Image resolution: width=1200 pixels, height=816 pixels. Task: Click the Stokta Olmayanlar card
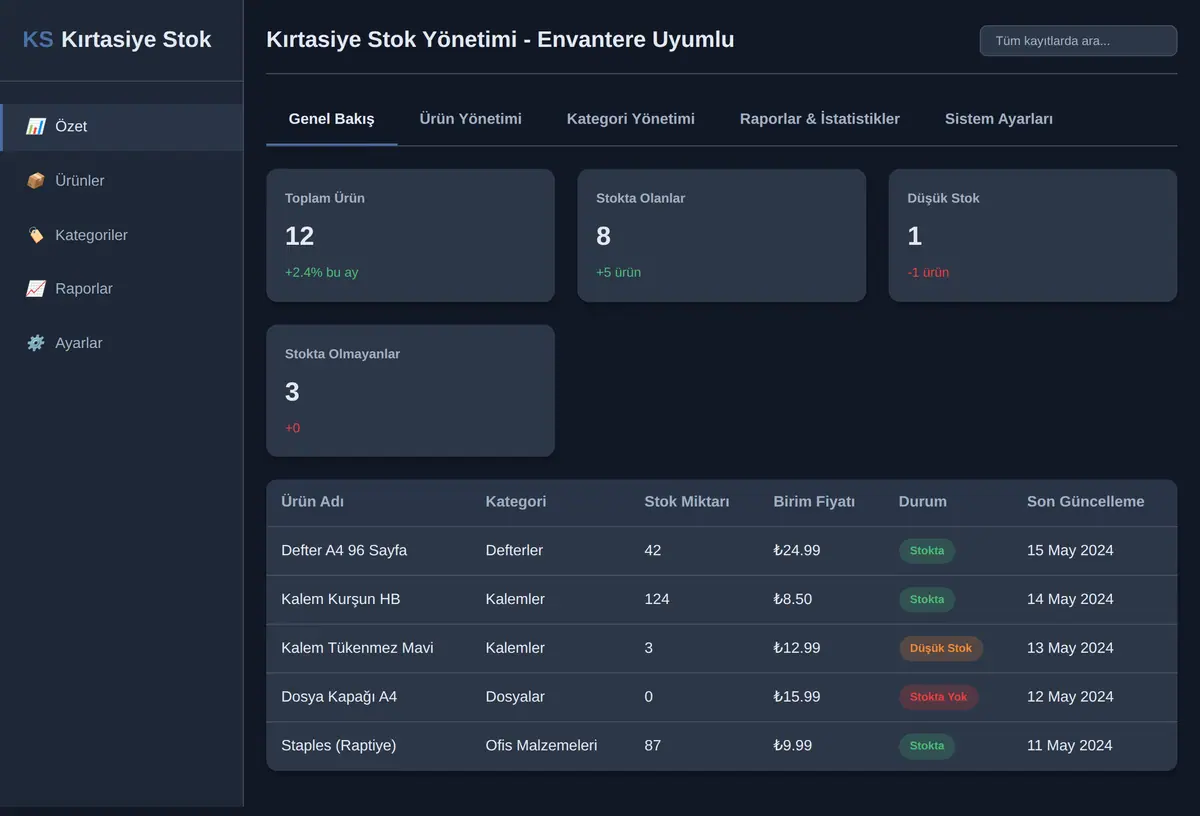click(x=410, y=391)
